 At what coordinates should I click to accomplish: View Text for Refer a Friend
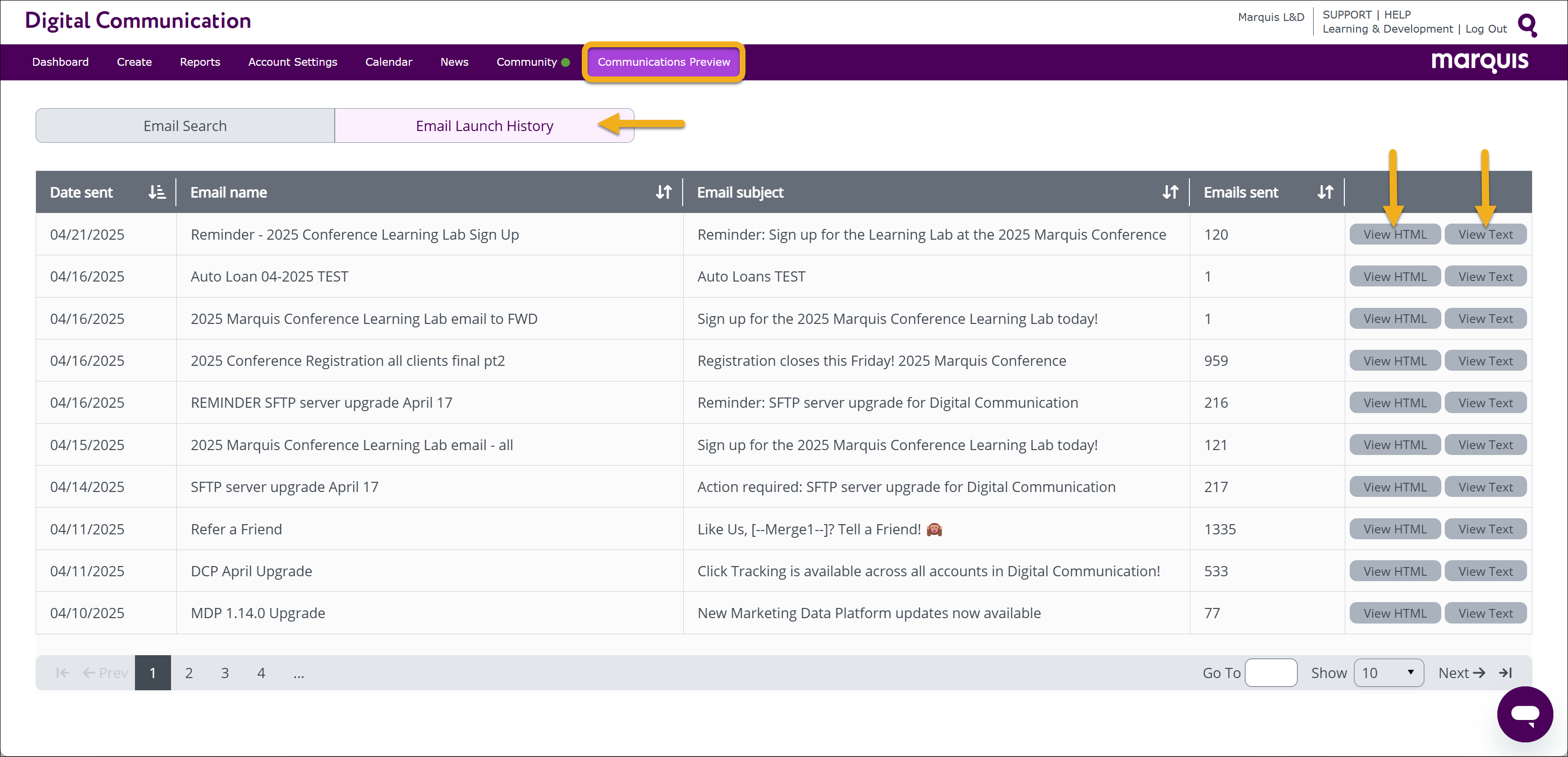click(x=1485, y=529)
